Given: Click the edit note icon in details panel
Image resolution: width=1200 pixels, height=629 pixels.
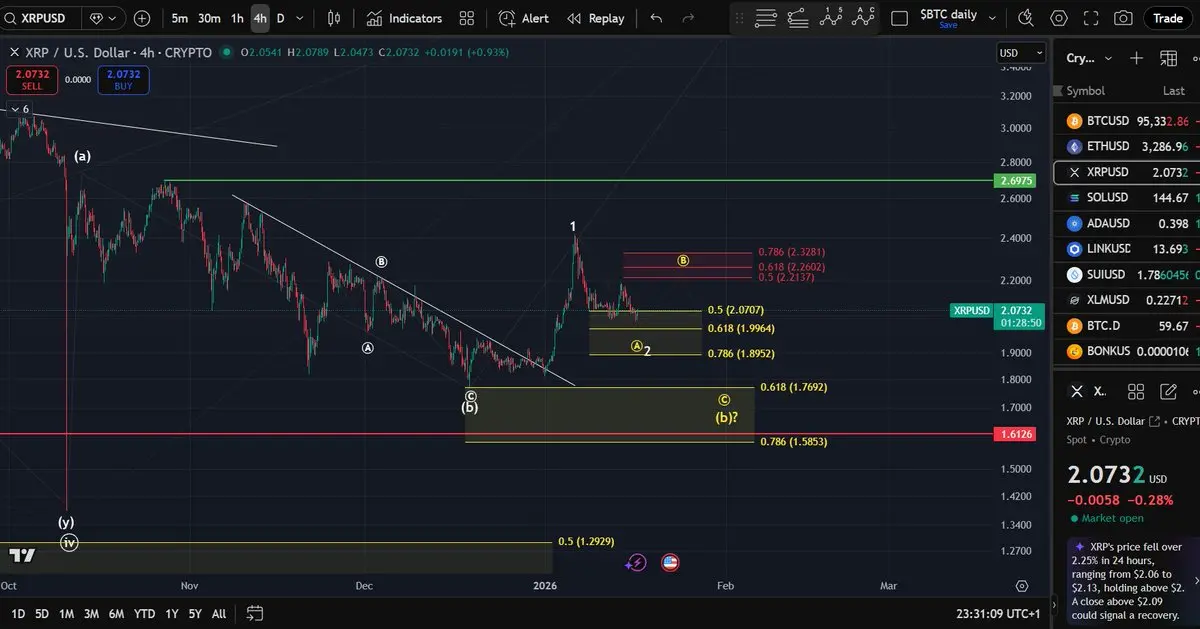Looking at the screenshot, I should [x=1166, y=392].
